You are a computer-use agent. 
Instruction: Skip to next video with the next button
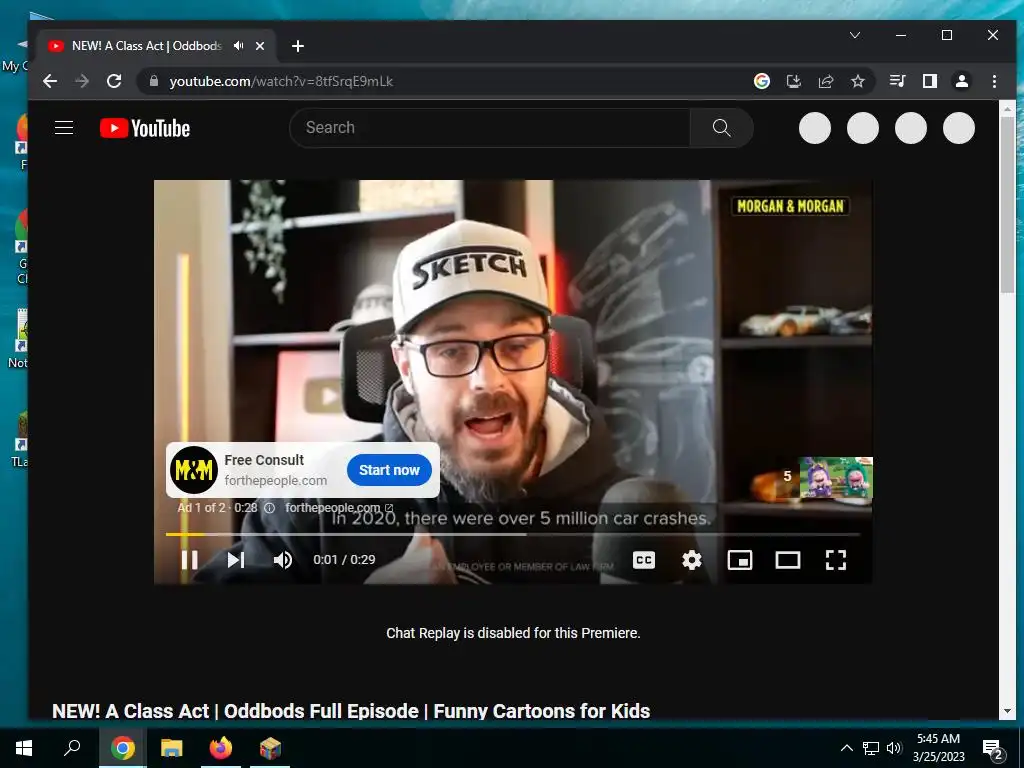236,560
